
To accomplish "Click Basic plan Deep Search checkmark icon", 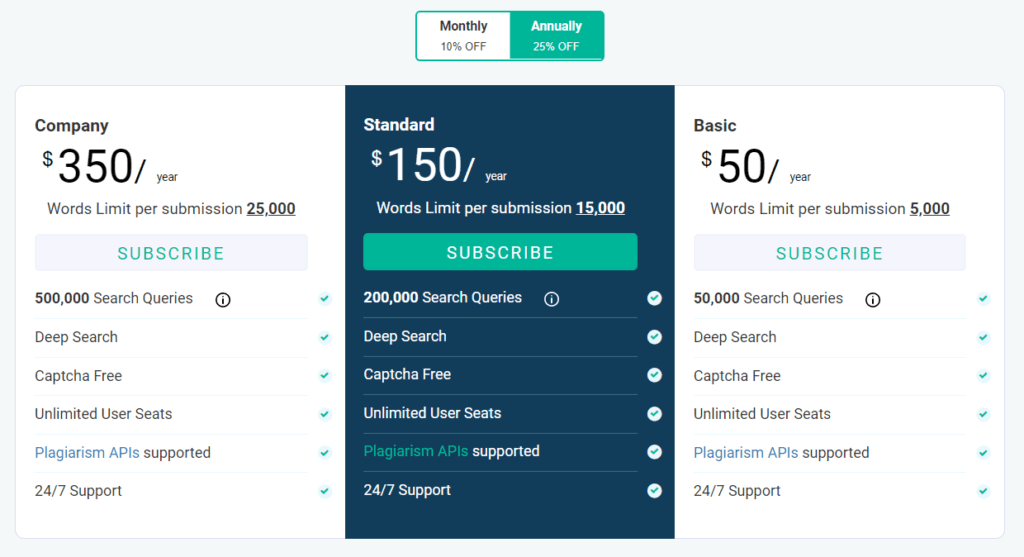I will point(983,338).
